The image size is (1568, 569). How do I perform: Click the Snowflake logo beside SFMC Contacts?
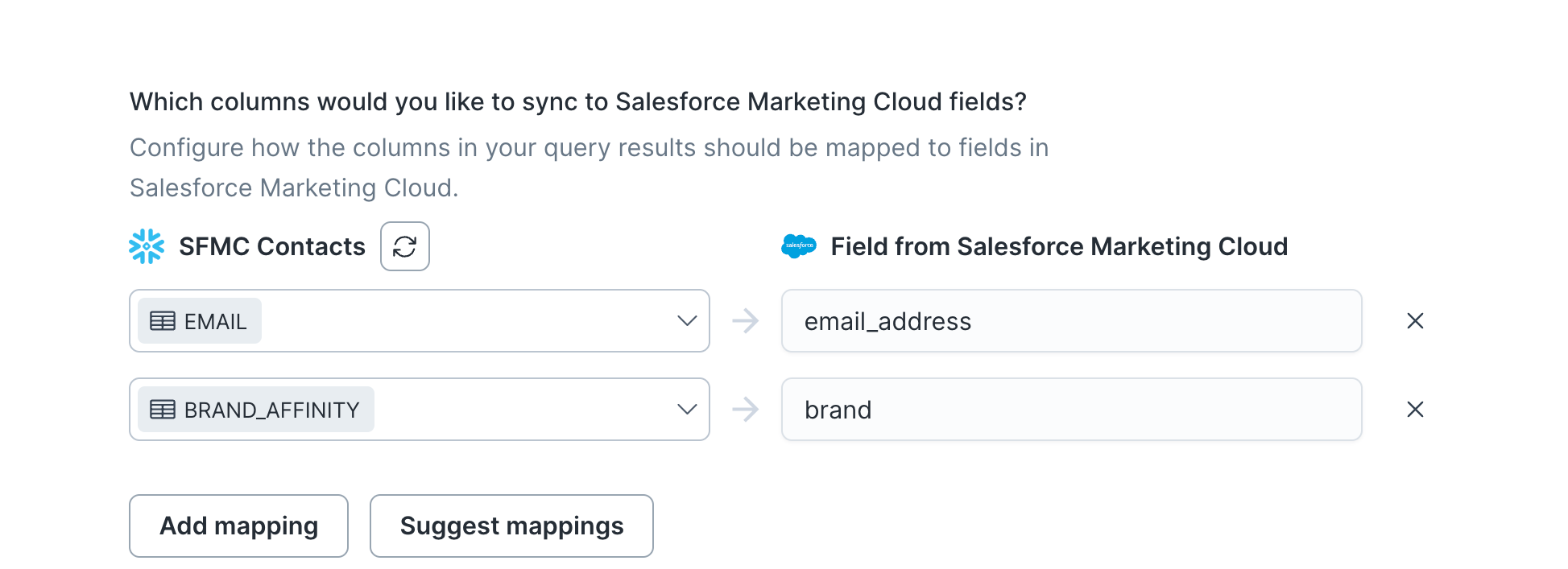[x=147, y=246]
